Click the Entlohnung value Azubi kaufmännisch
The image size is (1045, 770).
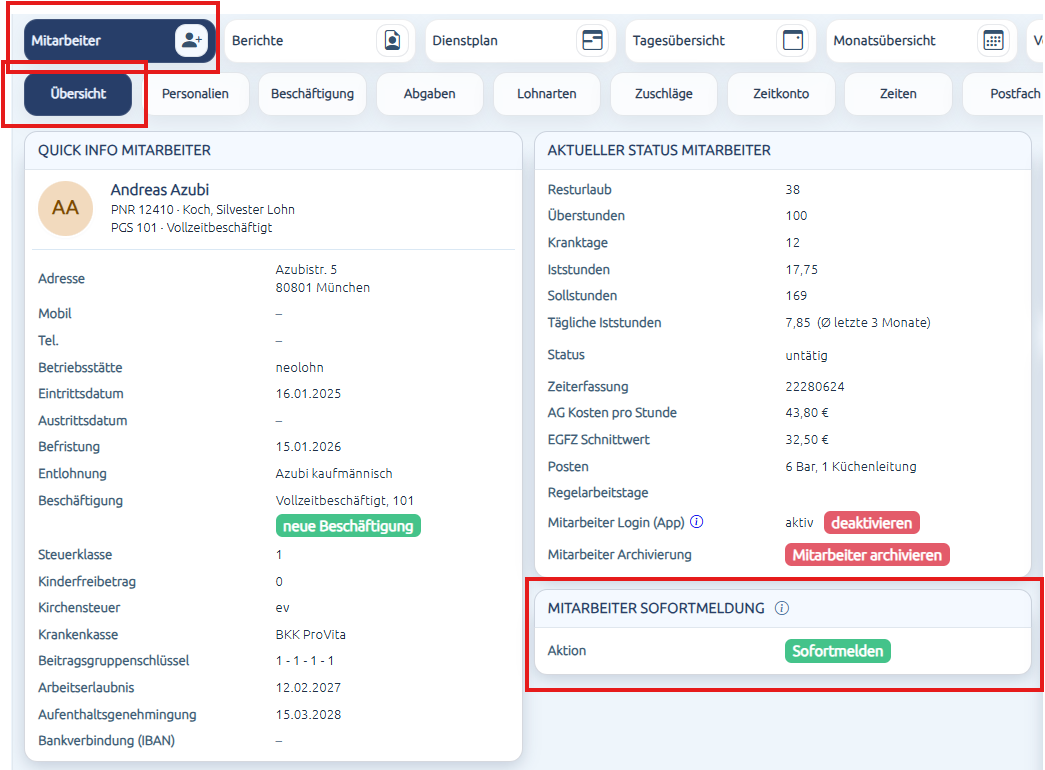pyautogui.click(x=334, y=473)
